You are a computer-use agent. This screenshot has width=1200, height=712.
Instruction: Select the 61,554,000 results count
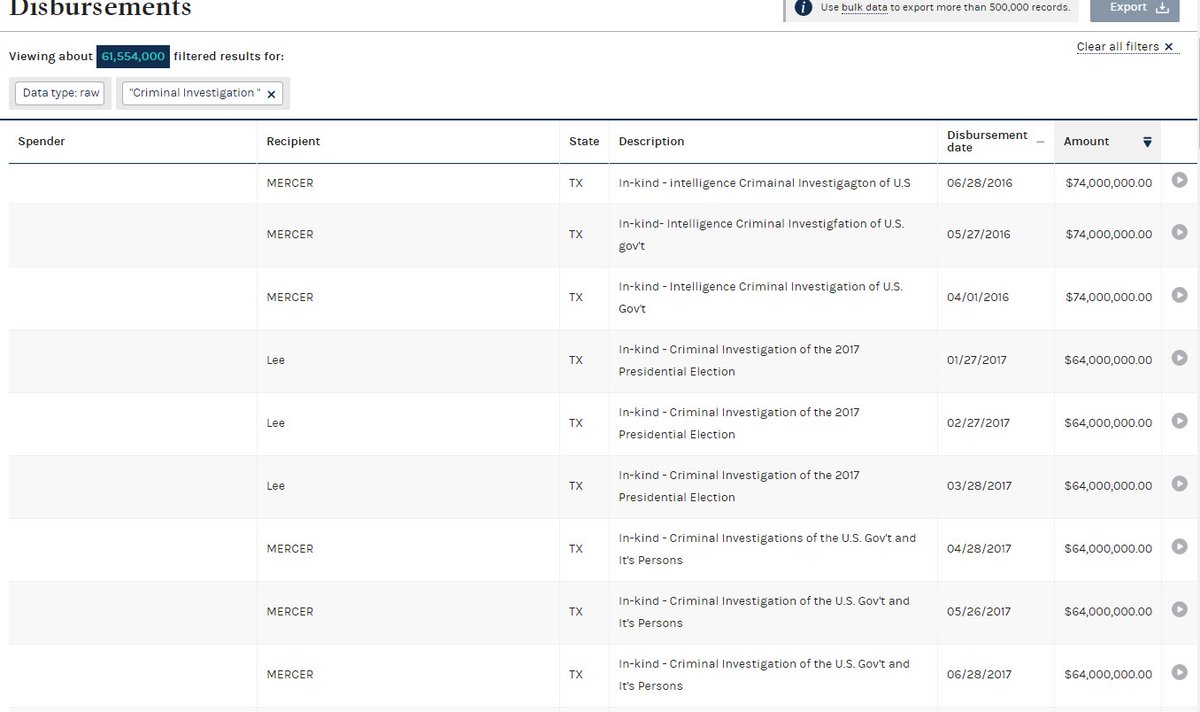(133, 57)
